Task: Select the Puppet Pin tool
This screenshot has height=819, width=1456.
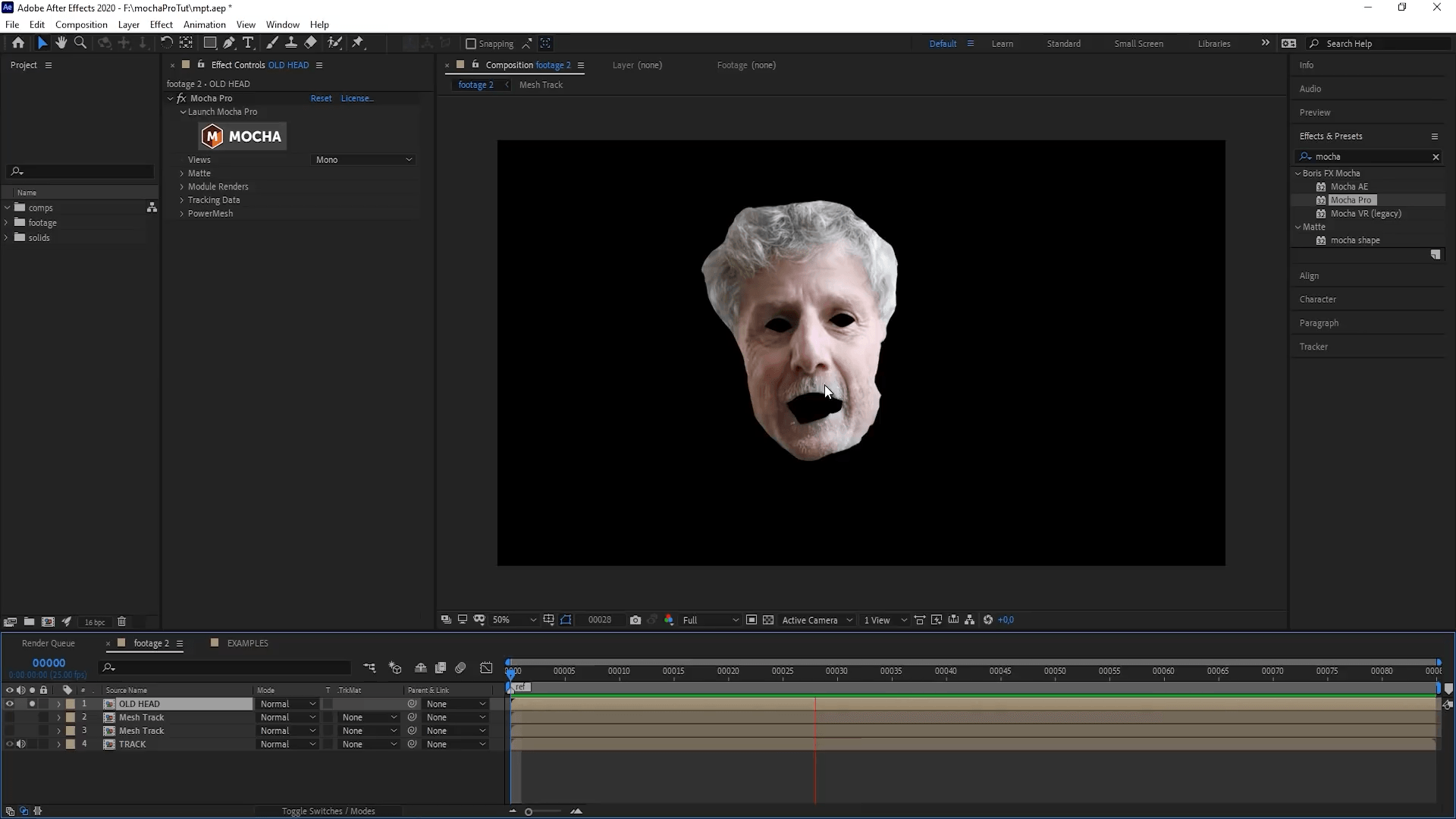Action: pyautogui.click(x=358, y=43)
